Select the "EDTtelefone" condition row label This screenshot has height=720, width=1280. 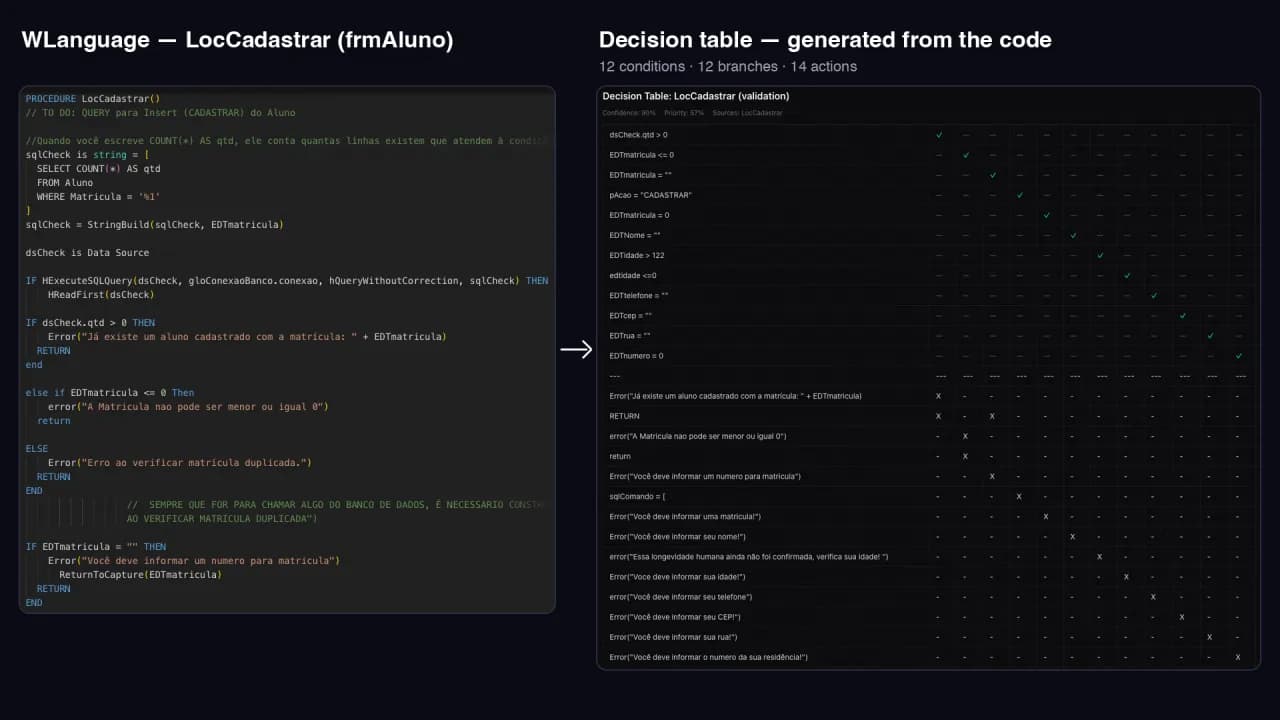point(639,296)
